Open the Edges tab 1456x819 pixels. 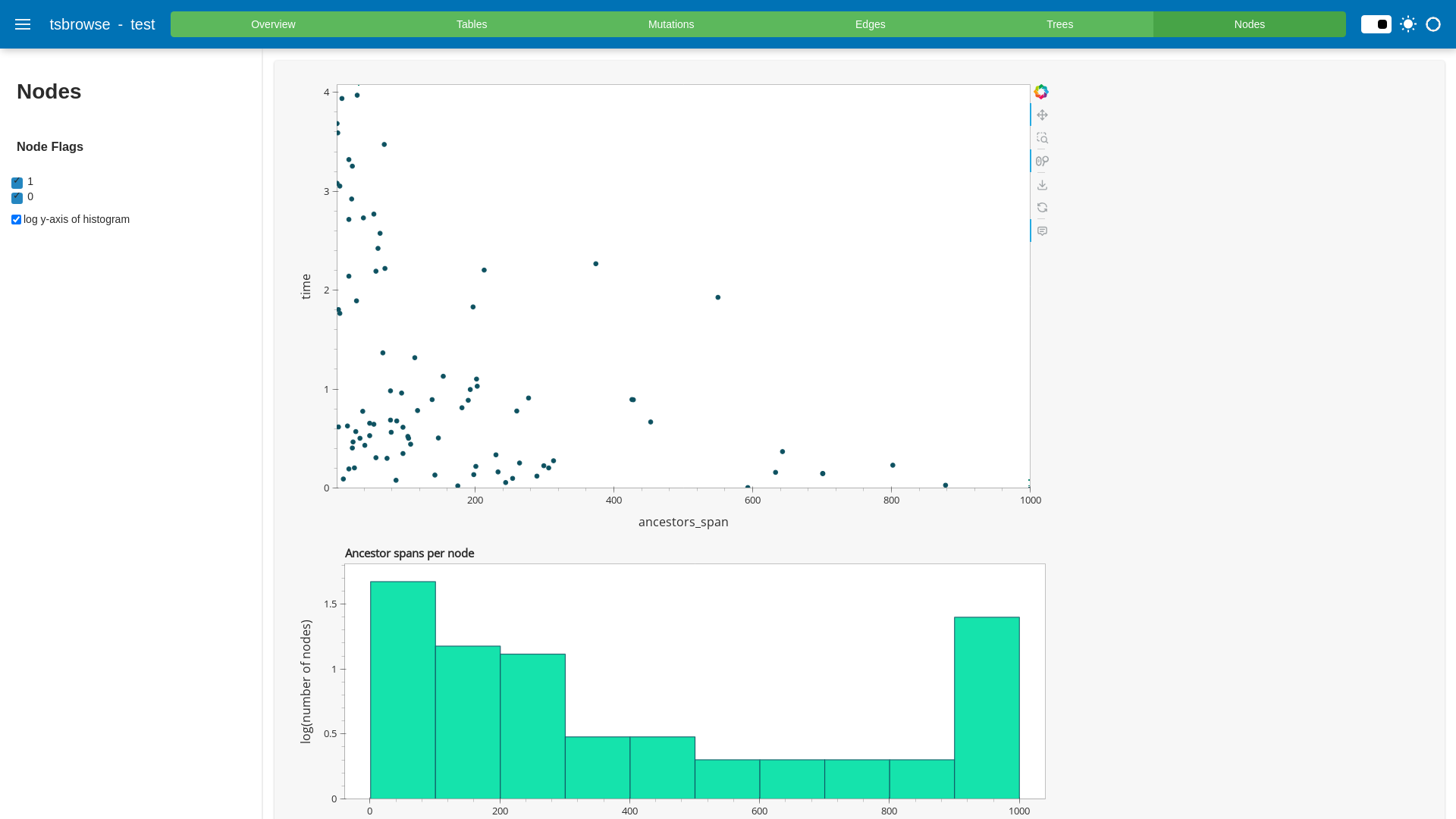(870, 24)
